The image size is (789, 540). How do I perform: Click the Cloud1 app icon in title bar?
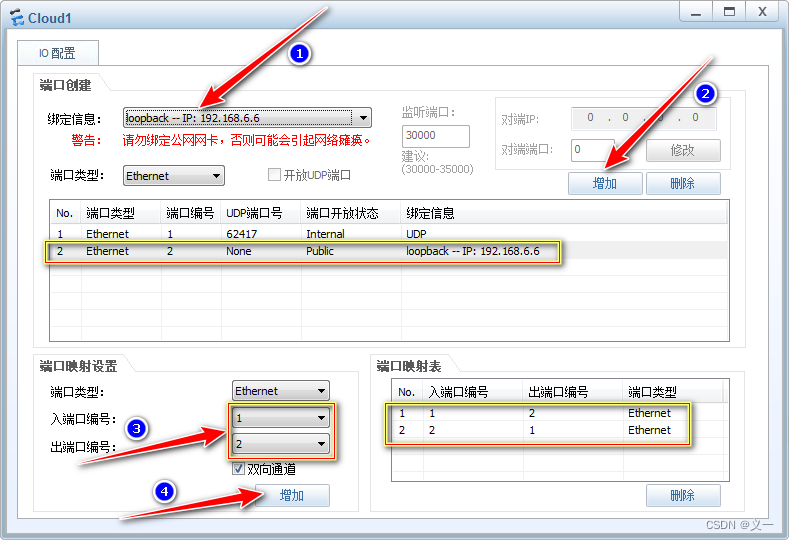(17, 18)
